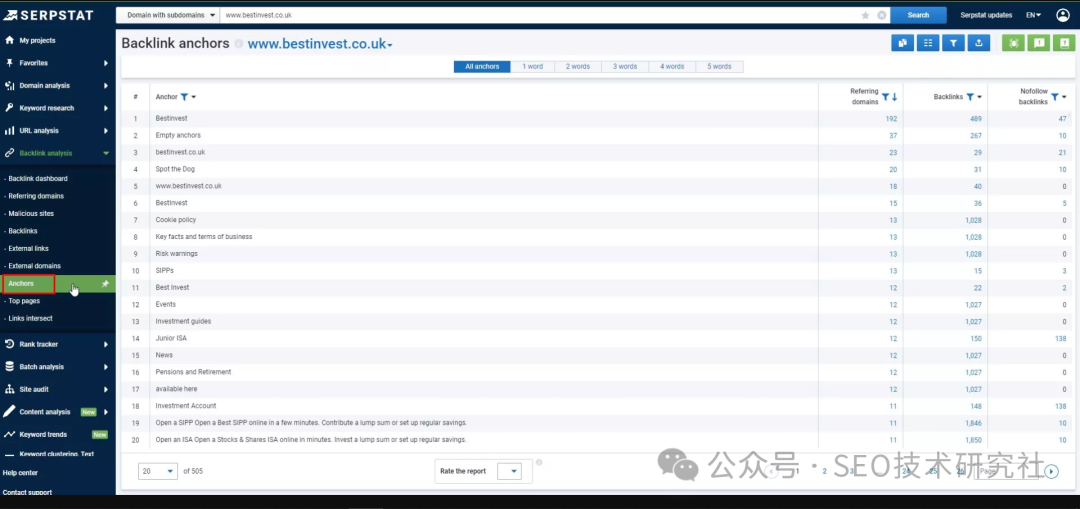Click the filter icon in Backlinks column header
The width and height of the screenshot is (1080, 509).
(970, 97)
